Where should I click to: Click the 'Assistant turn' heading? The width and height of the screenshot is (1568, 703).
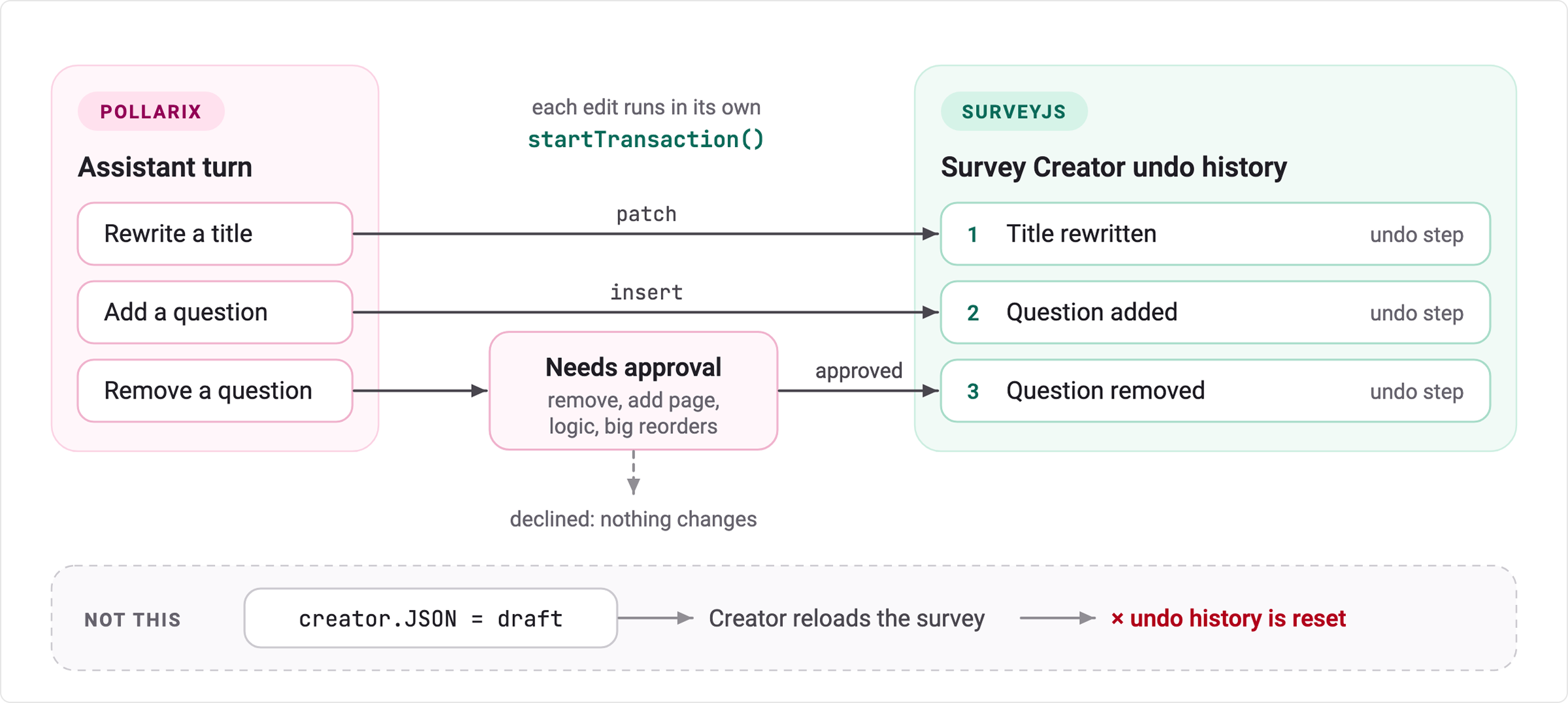pyautogui.click(x=165, y=167)
